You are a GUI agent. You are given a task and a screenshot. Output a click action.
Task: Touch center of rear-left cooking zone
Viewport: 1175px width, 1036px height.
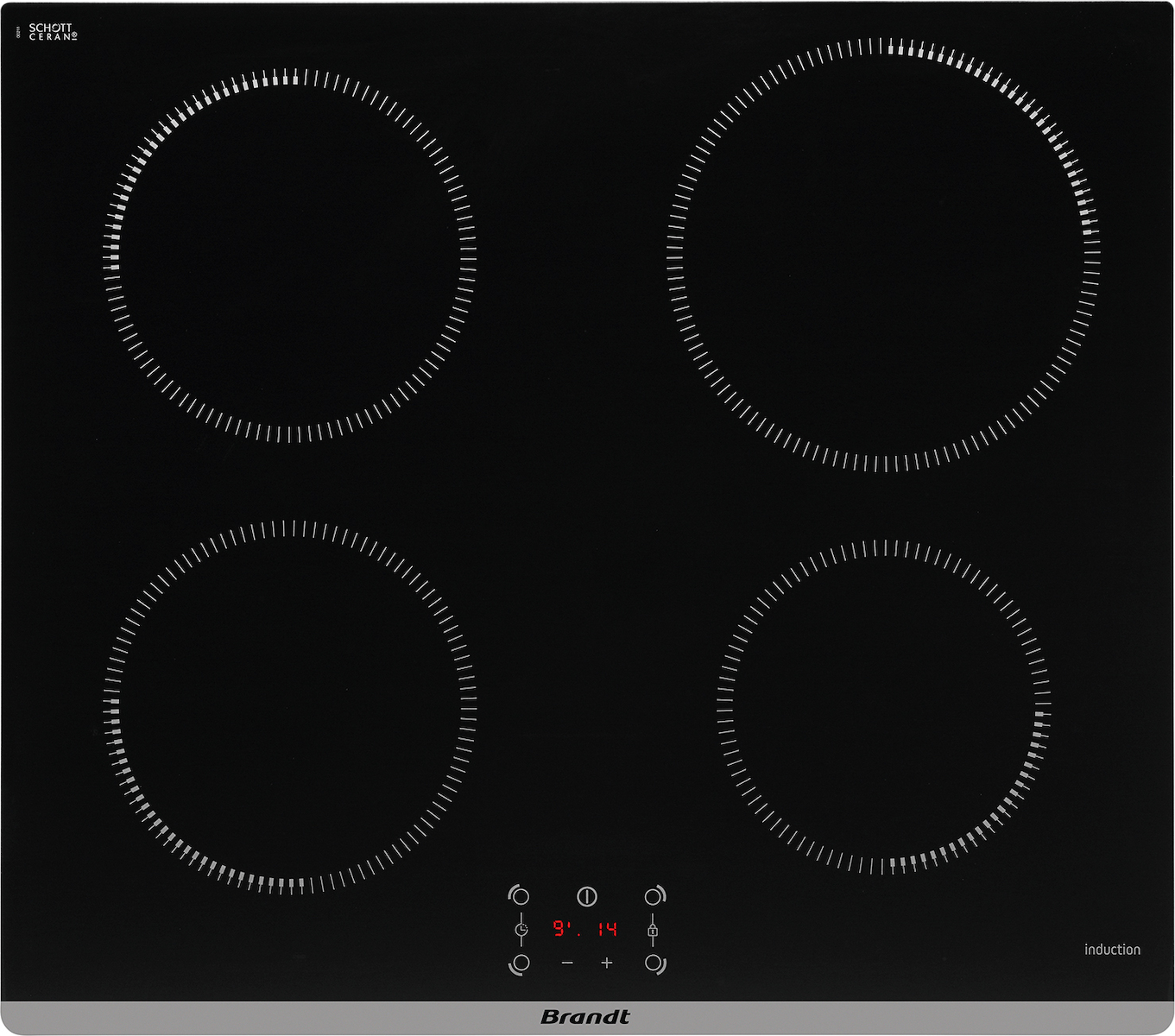[x=289, y=255]
